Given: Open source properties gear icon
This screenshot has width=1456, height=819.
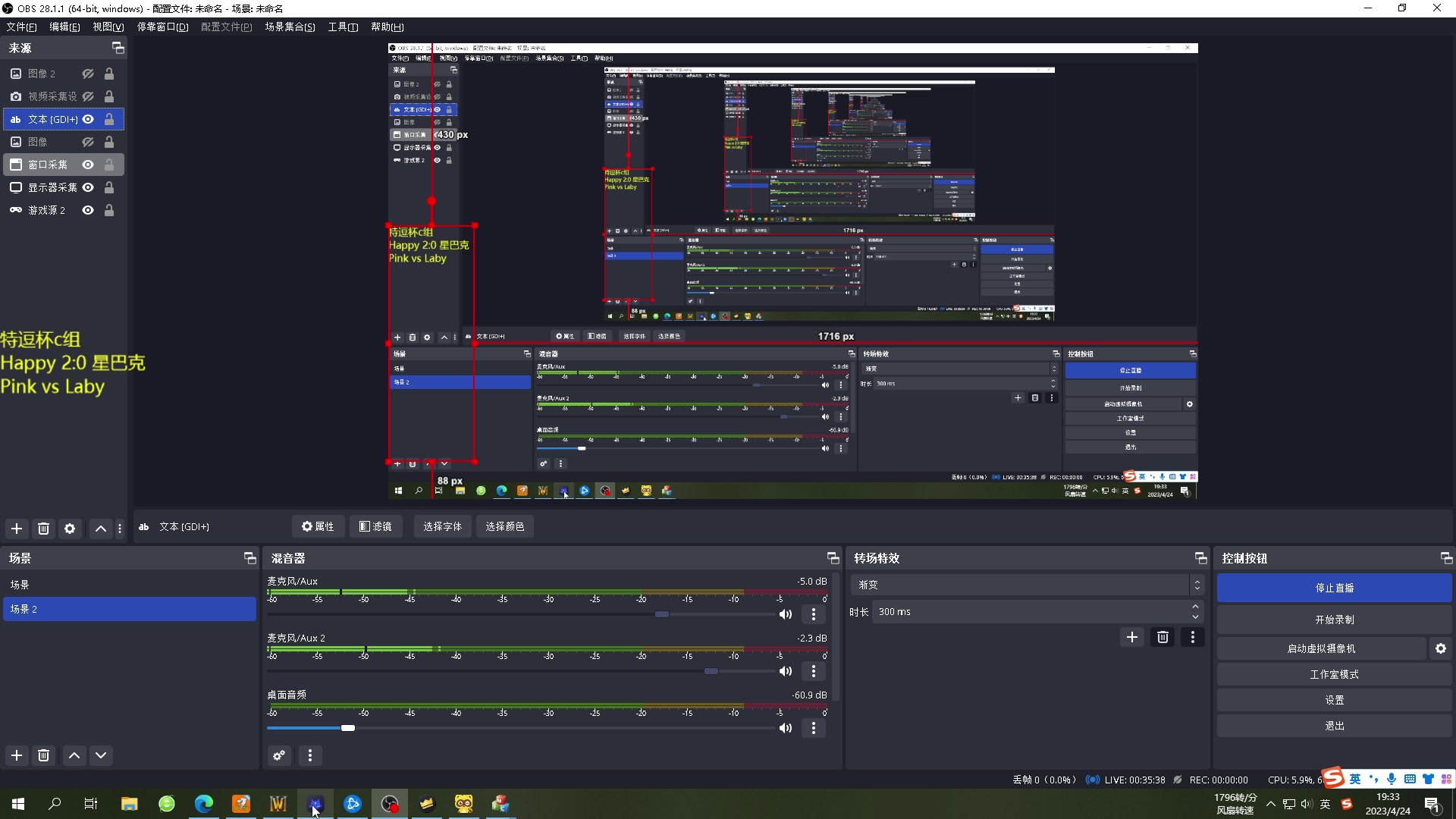Looking at the screenshot, I should point(70,529).
